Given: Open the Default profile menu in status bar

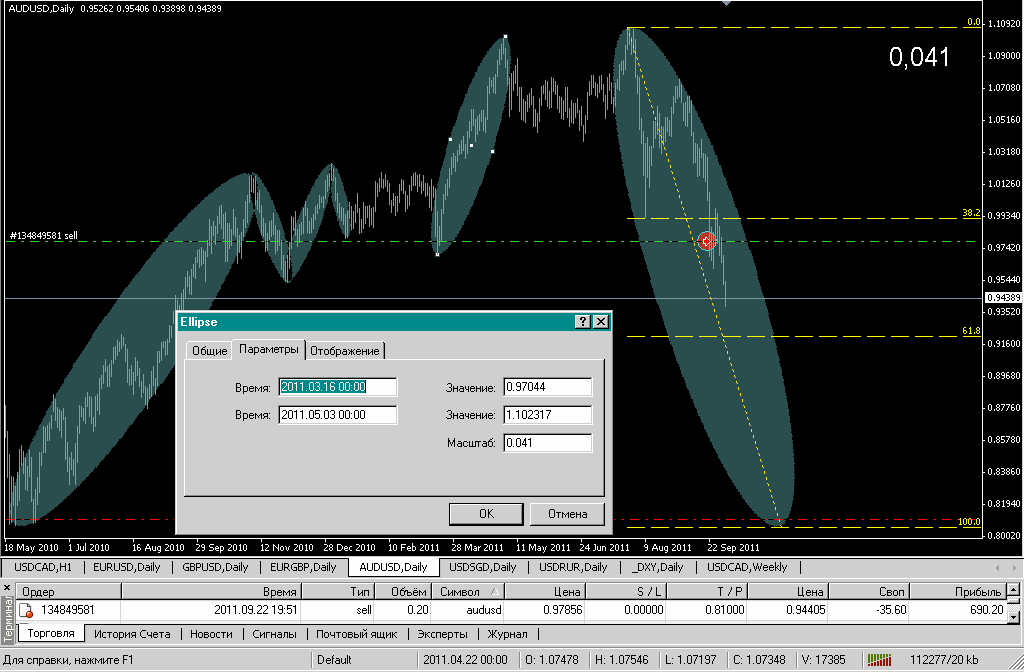Looking at the screenshot, I should click(x=335, y=660).
